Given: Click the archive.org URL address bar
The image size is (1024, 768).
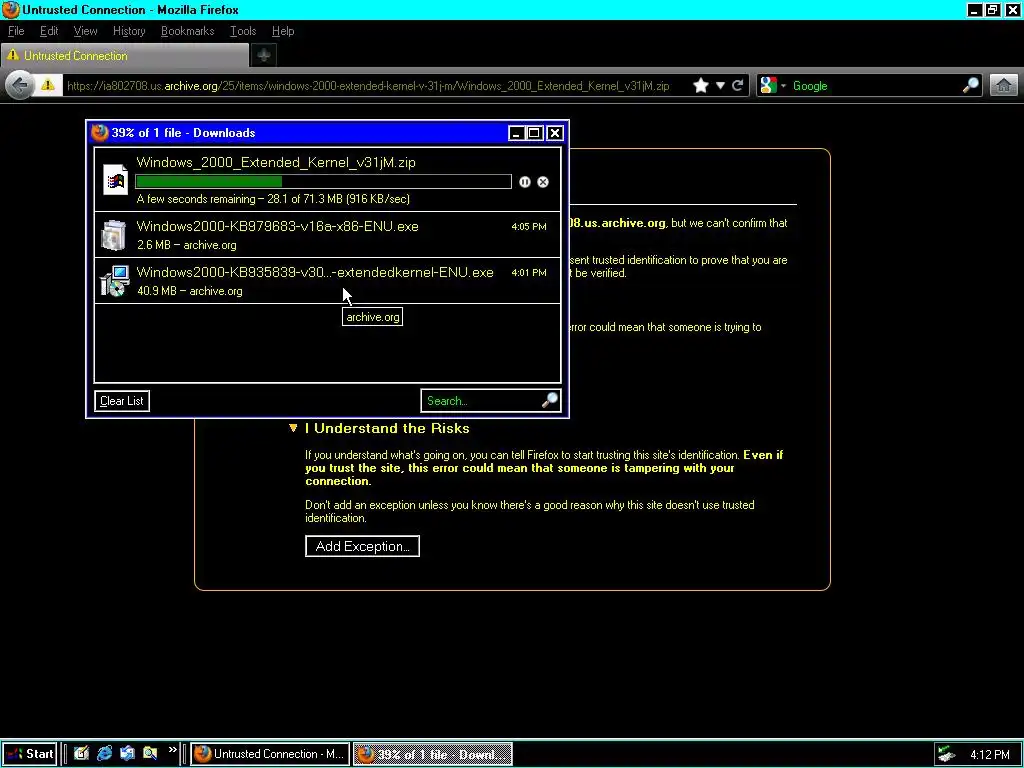Looking at the screenshot, I should 368,86.
